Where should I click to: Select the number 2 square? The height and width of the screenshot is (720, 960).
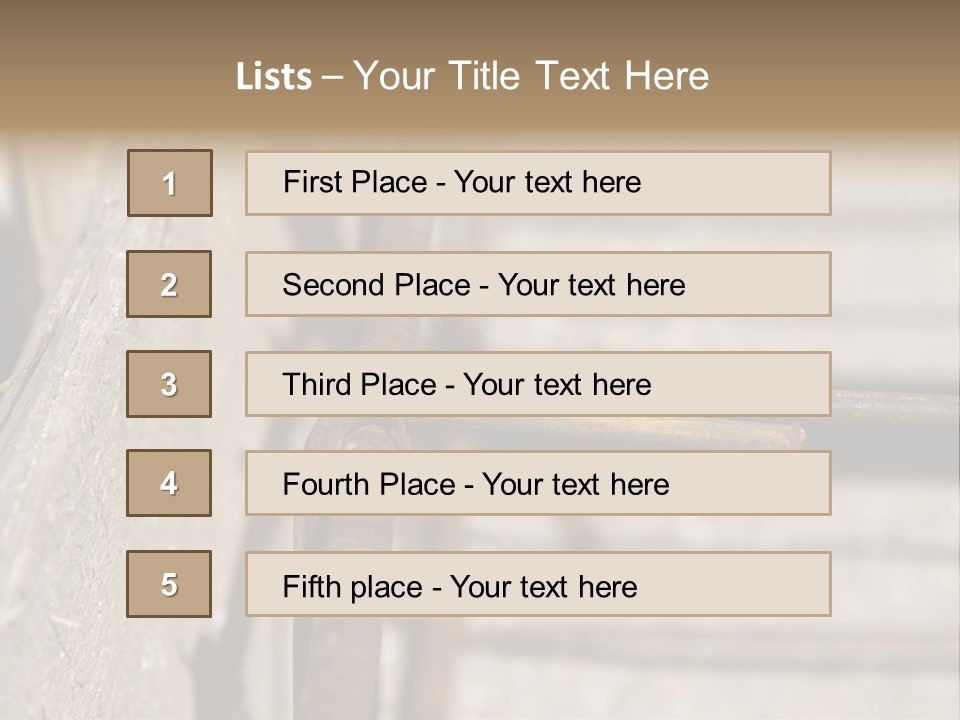[x=169, y=284]
